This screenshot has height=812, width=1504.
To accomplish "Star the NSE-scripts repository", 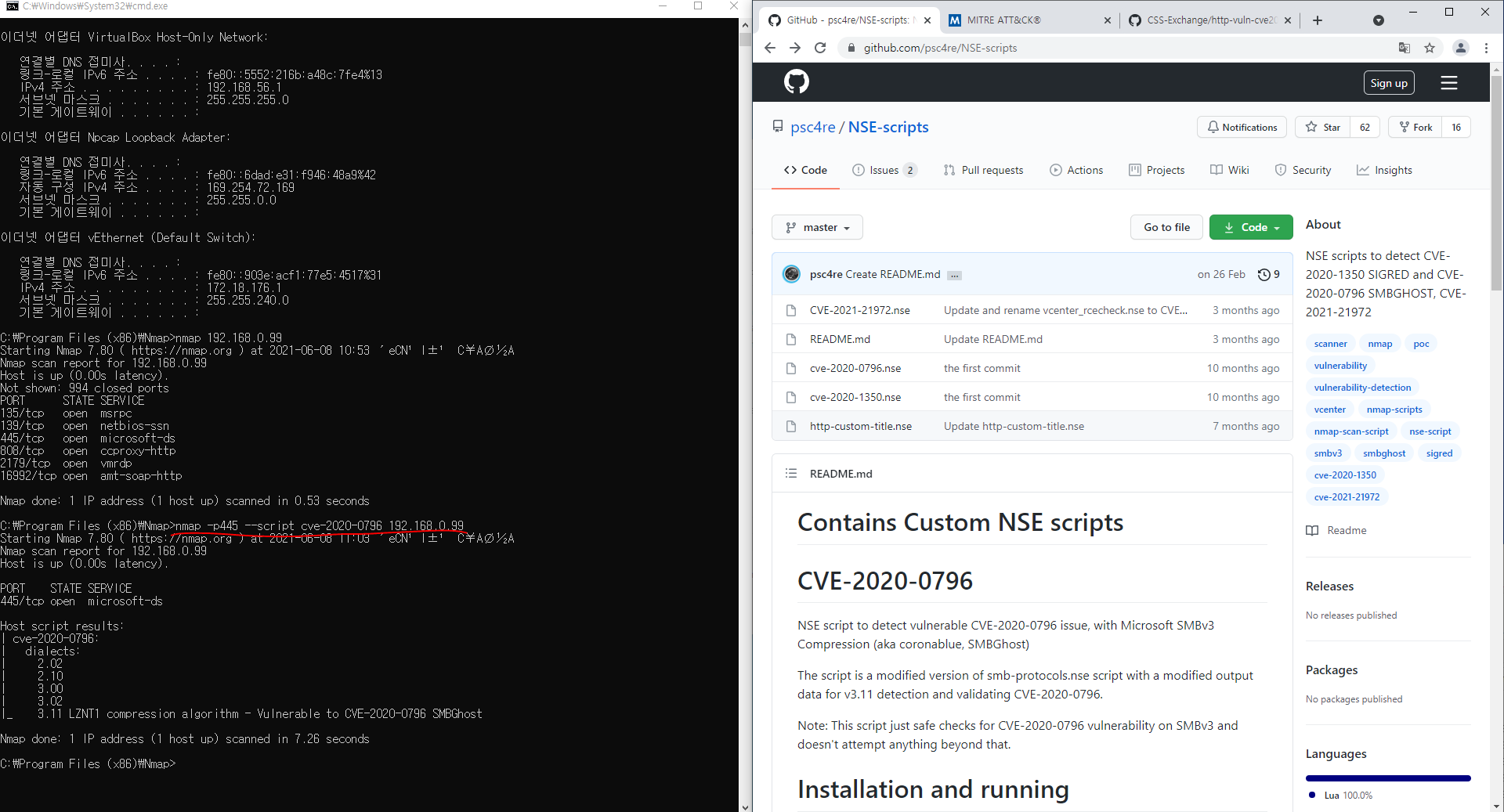I will [1323, 127].
